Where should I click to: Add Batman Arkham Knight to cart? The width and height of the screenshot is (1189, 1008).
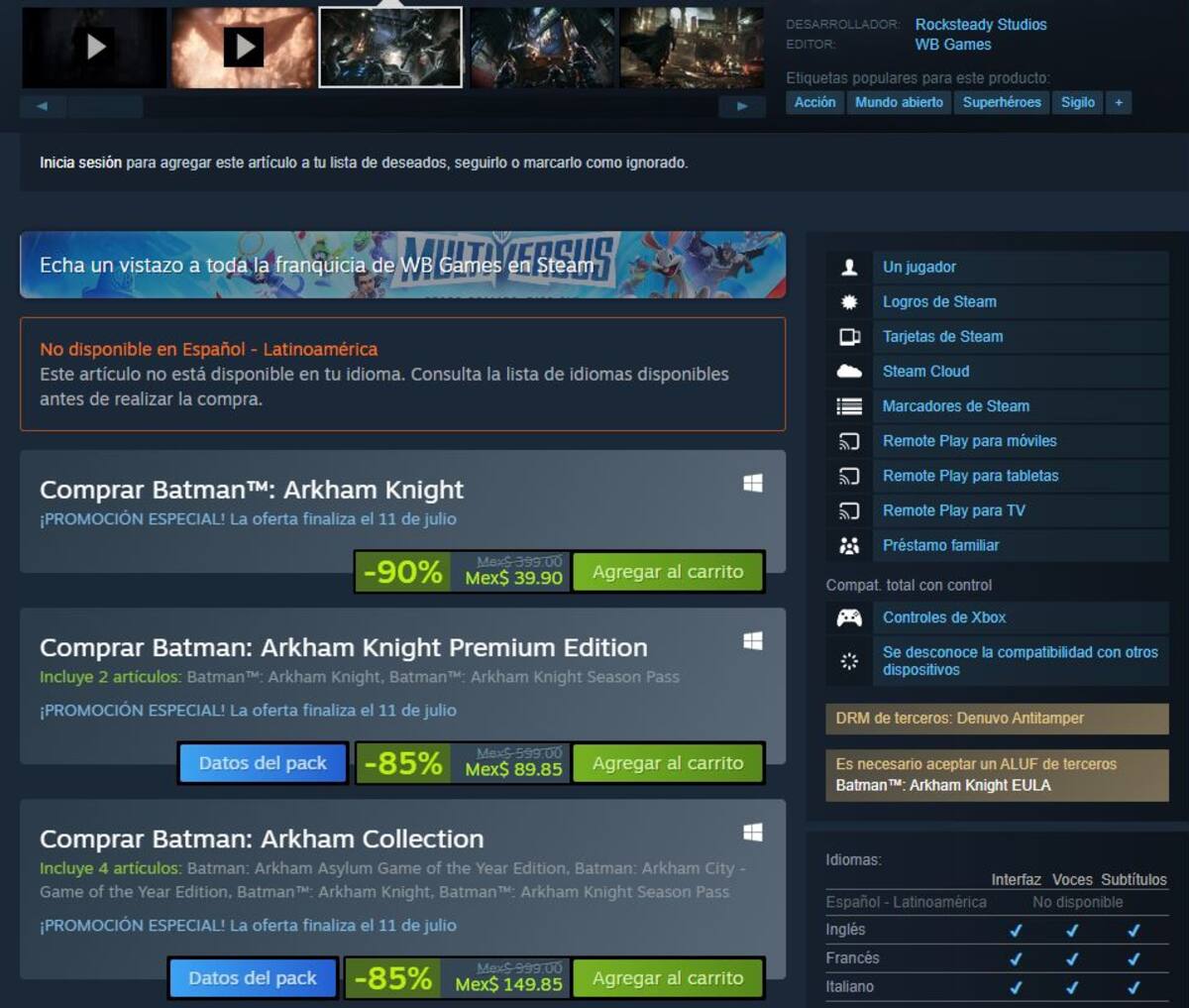coord(668,572)
